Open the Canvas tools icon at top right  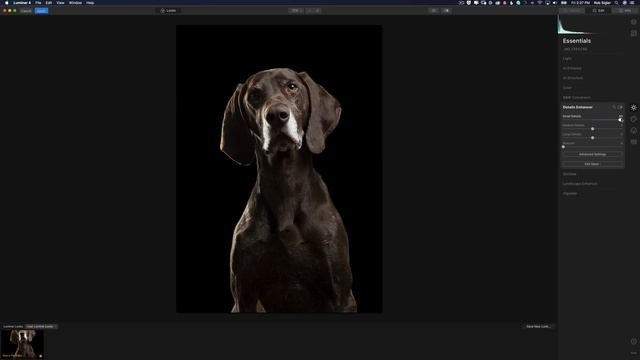633,22
